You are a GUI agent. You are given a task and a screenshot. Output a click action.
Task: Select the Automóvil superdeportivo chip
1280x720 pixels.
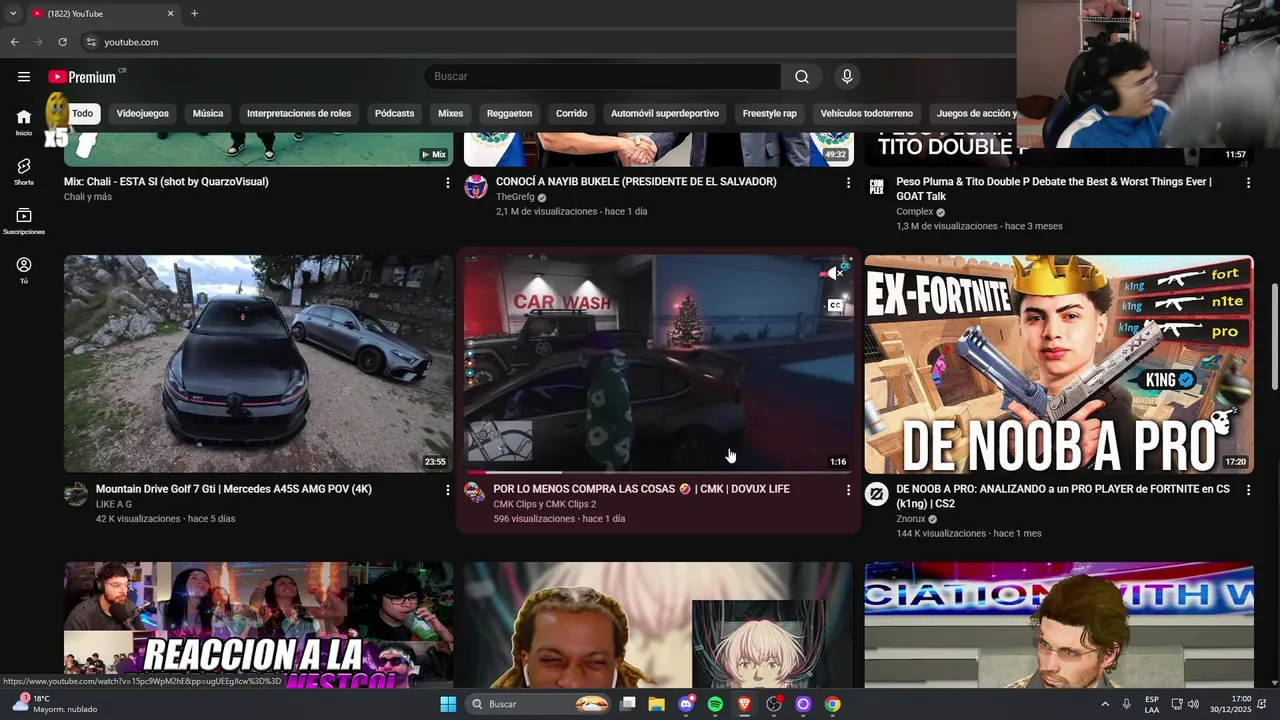point(665,113)
